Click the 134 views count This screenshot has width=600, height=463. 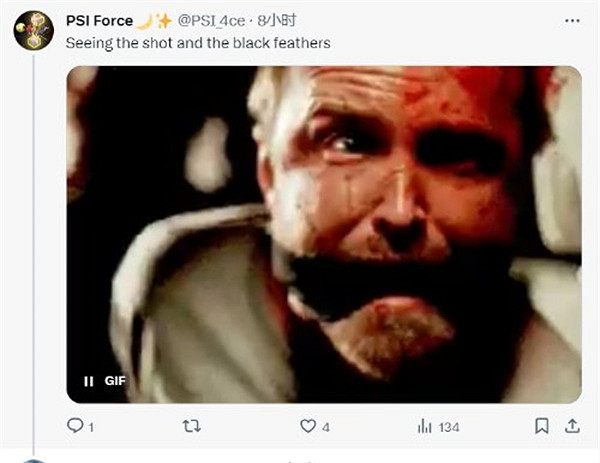point(448,427)
